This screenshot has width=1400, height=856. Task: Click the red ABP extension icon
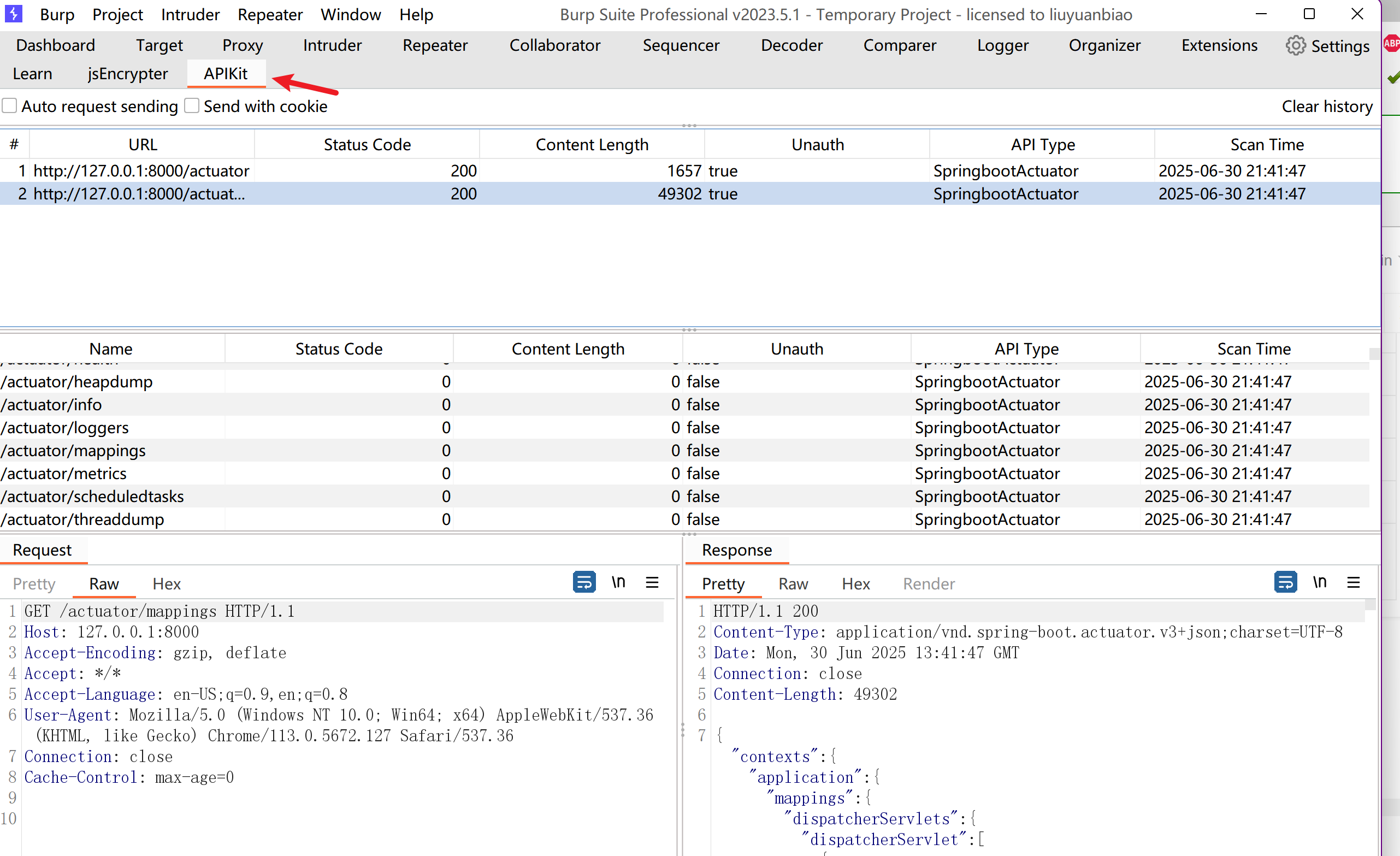pyautogui.click(x=1391, y=43)
